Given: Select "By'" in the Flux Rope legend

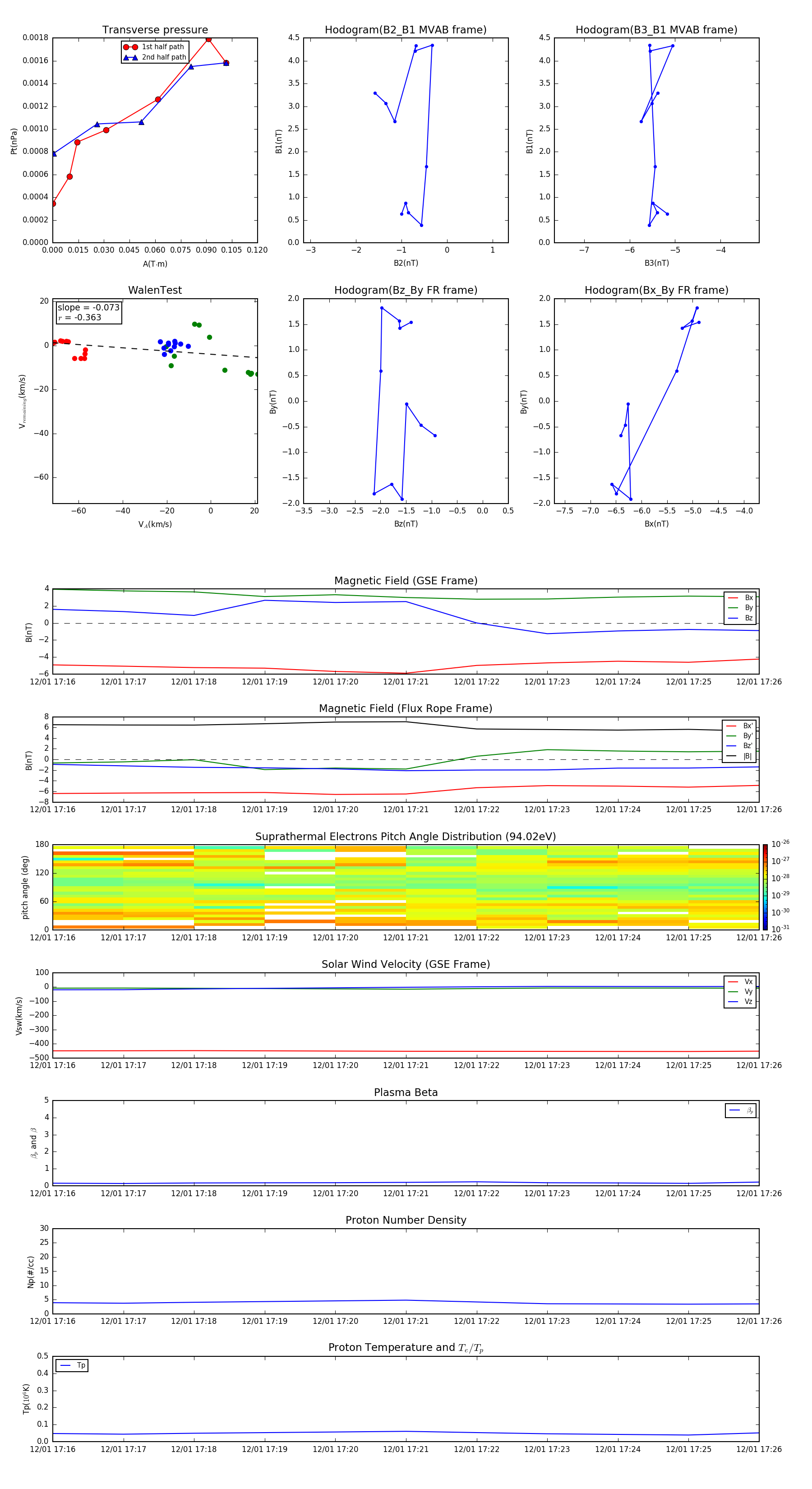Looking at the screenshot, I should 740,736.
